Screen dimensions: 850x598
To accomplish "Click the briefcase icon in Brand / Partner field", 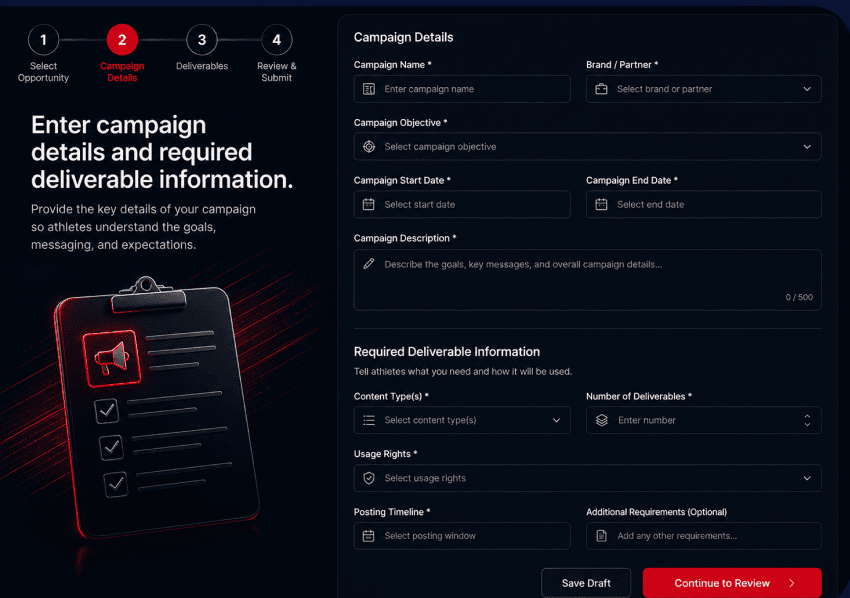I will click(x=601, y=89).
